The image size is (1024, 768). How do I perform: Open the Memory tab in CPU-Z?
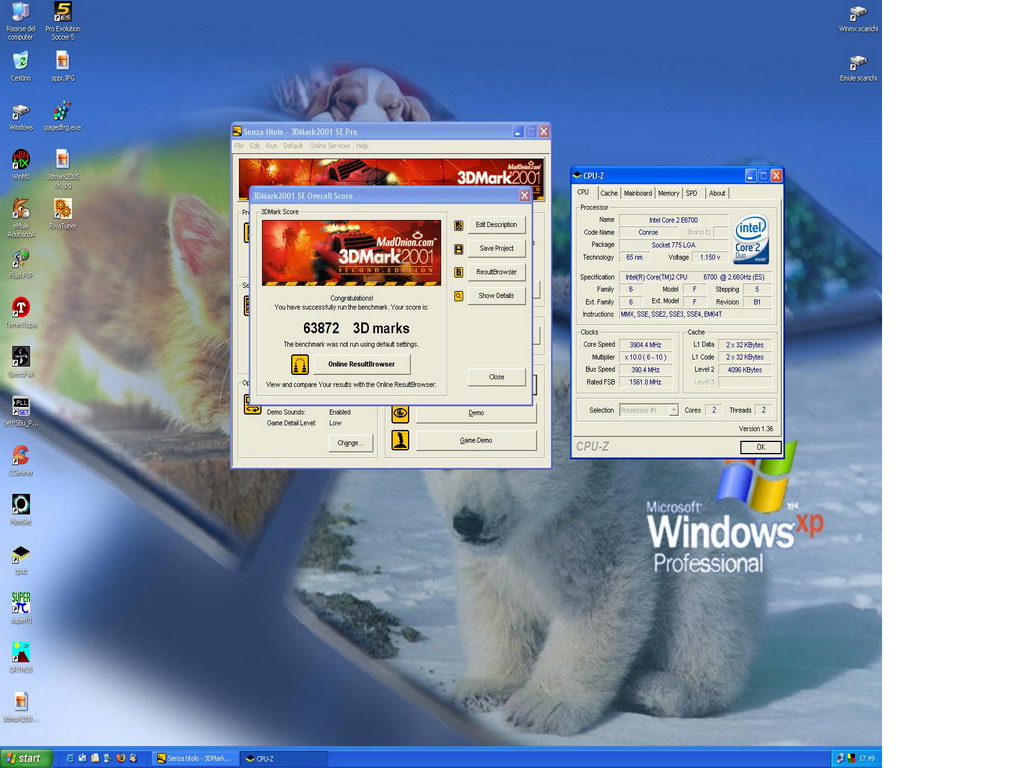668,193
